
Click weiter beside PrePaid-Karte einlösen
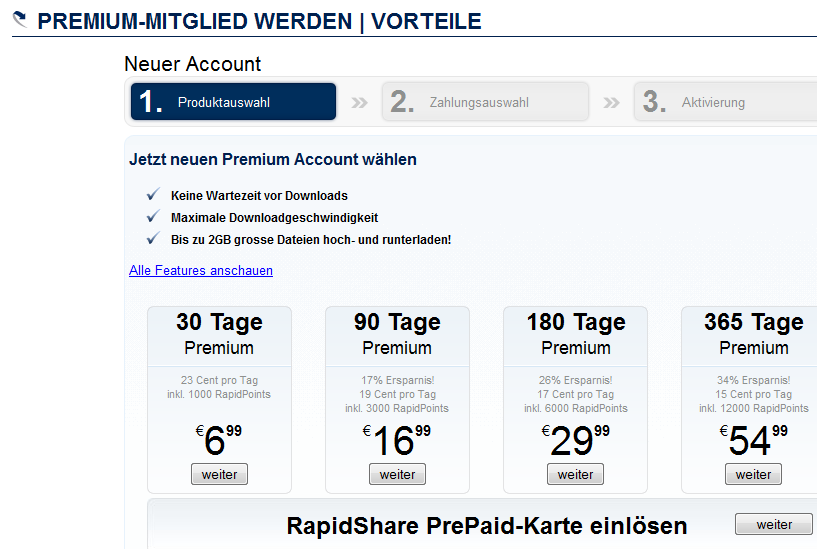pos(774,524)
